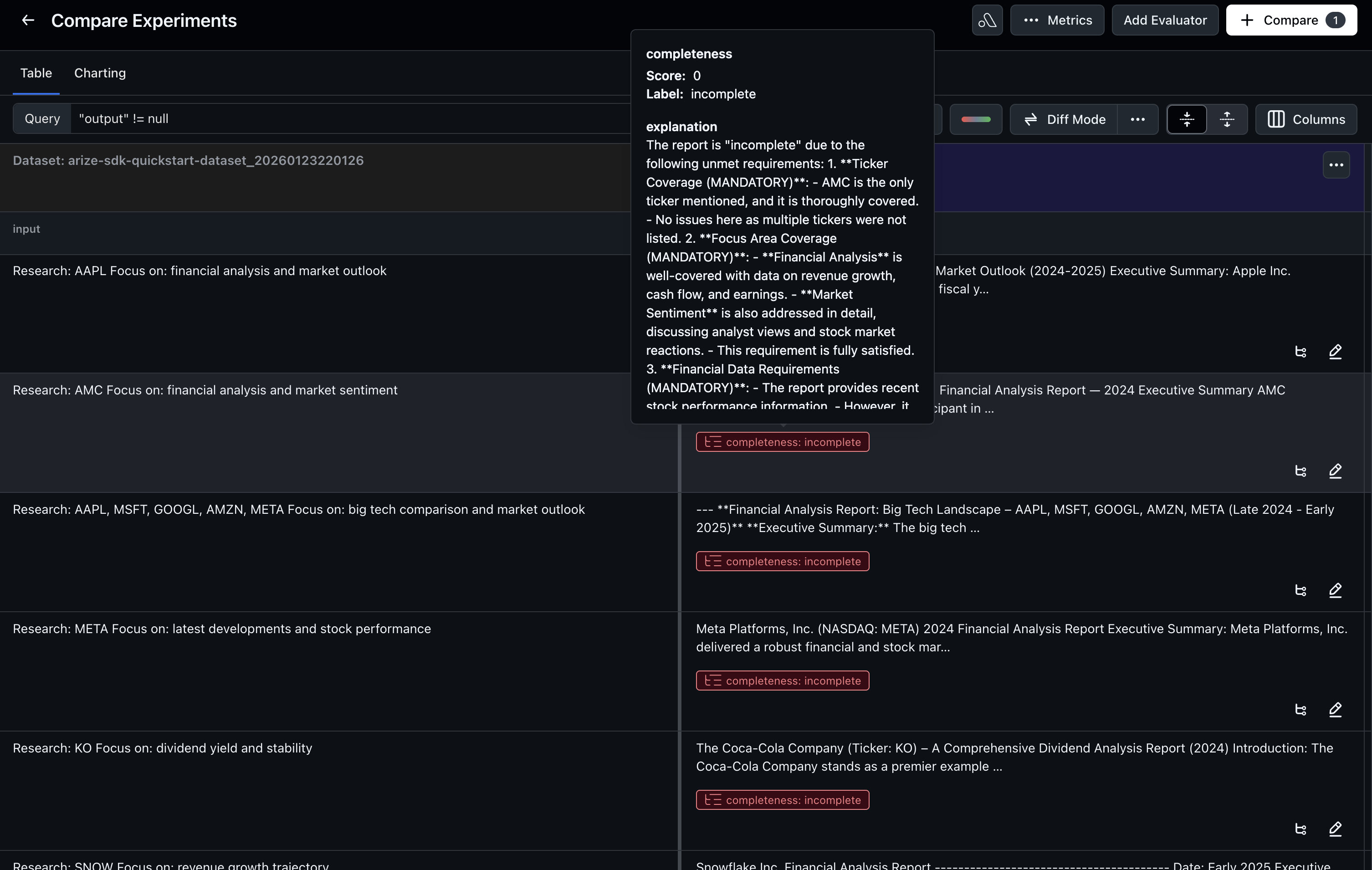The width and height of the screenshot is (1372, 870).
Task: Select the Table tab
Action: point(36,73)
